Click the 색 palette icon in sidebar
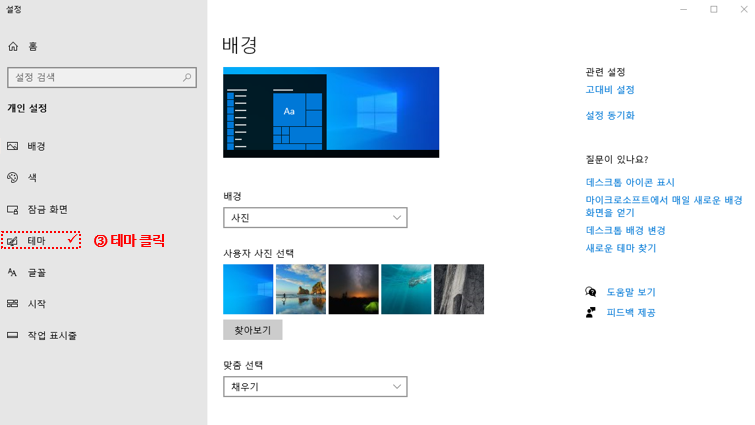Viewport: 755px width, 425px height. pos(13,178)
